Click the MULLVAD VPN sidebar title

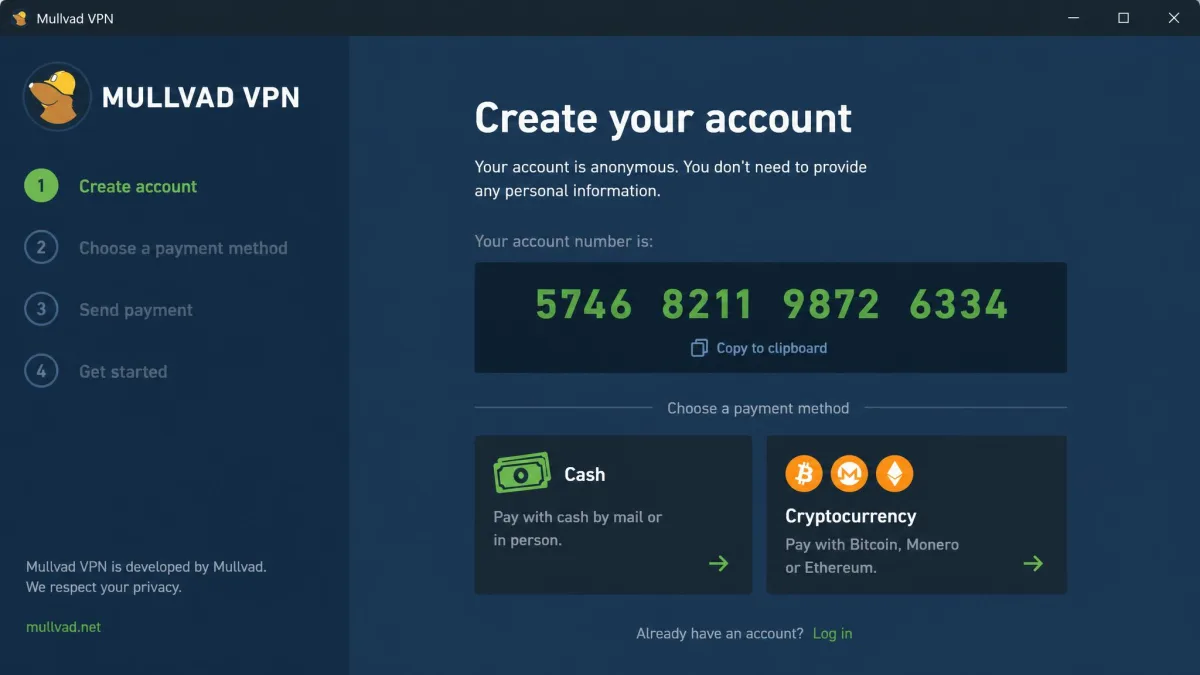201,97
